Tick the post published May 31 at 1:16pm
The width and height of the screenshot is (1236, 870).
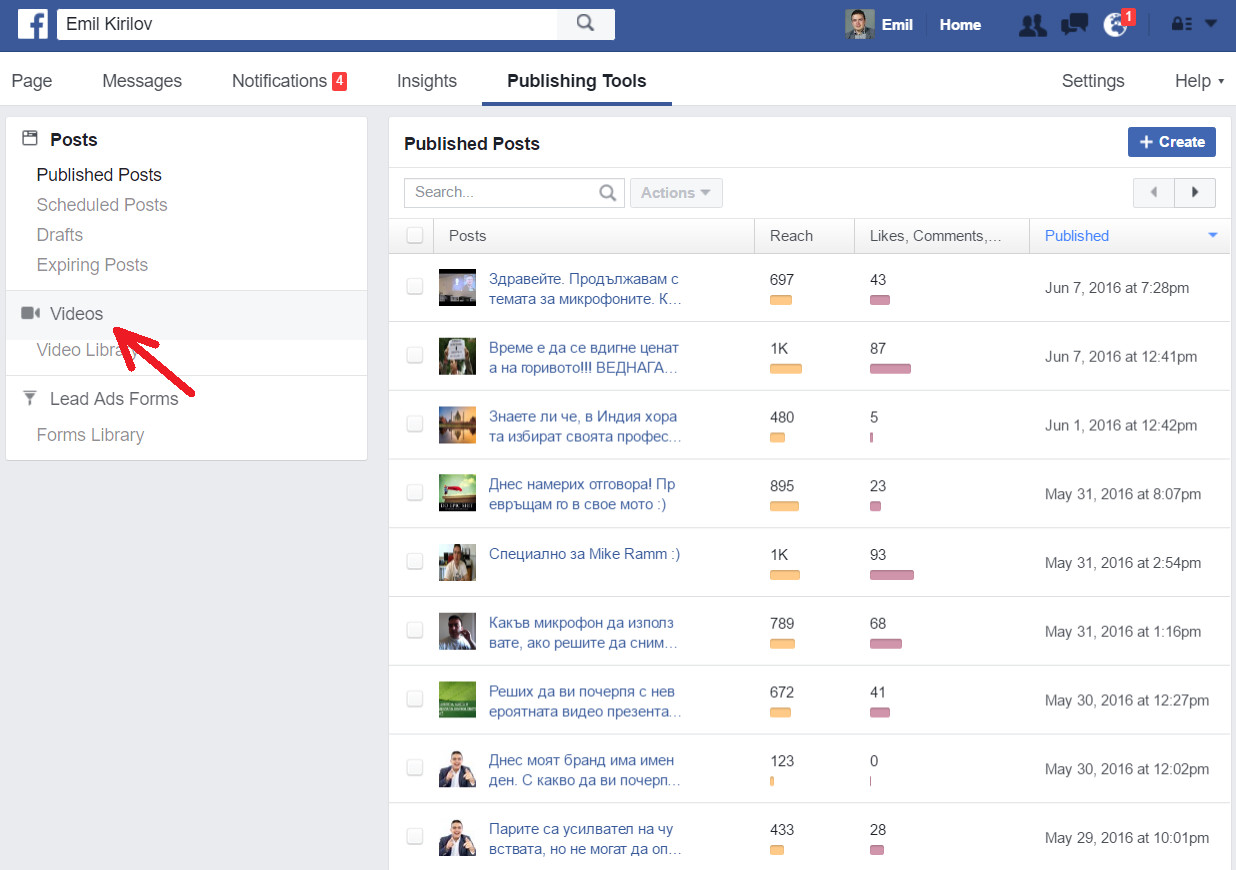(x=415, y=630)
